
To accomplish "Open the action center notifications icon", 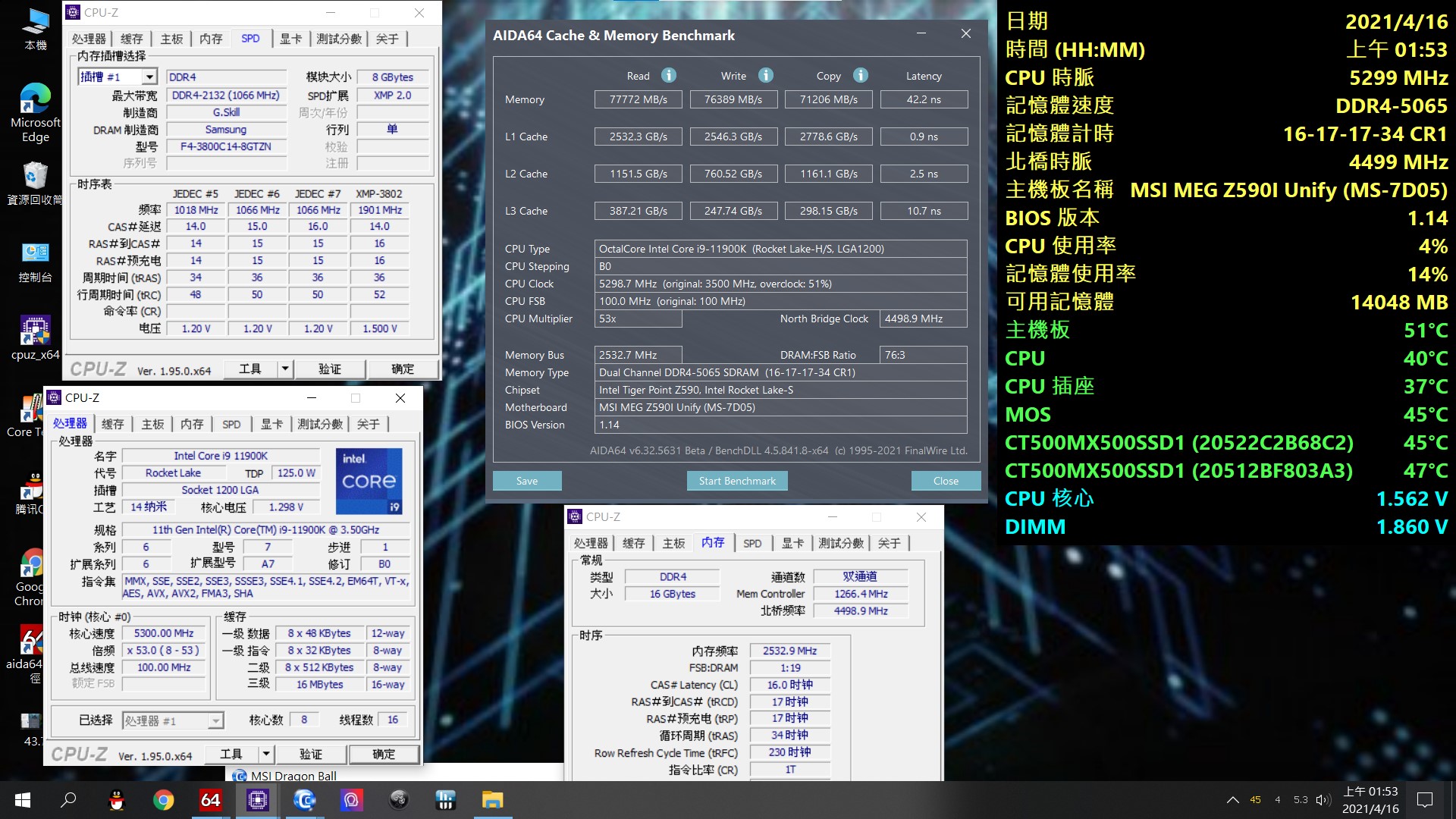I will [1425, 800].
